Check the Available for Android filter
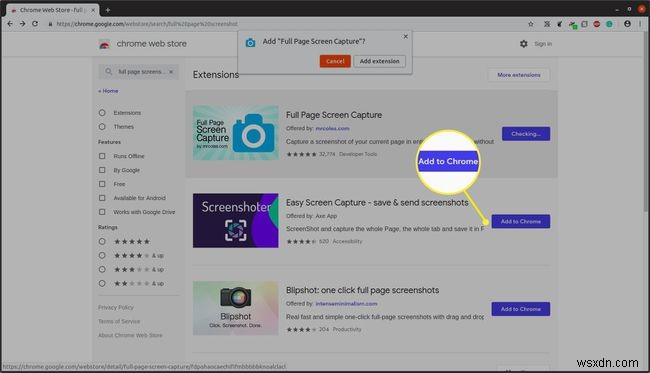The width and height of the screenshot is (650, 373). (102, 198)
